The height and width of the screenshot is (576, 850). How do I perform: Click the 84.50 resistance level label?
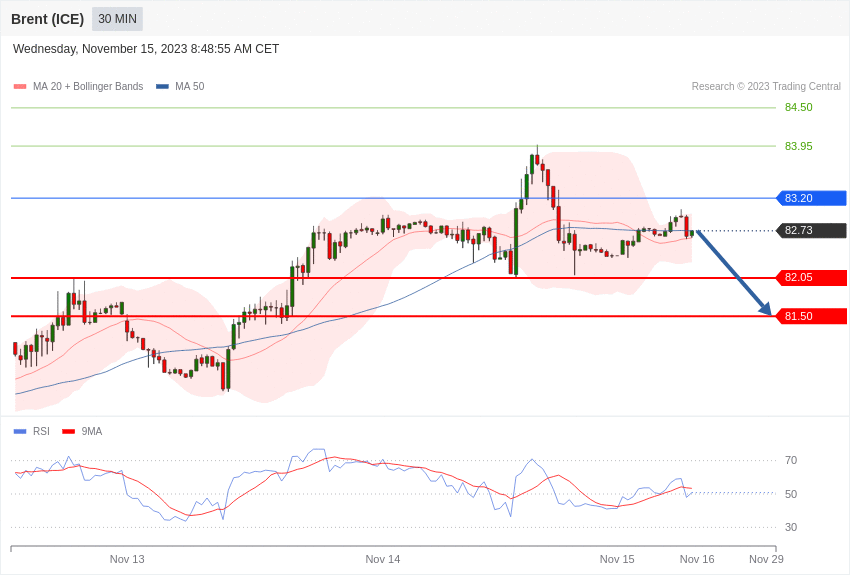coord(799,107)
